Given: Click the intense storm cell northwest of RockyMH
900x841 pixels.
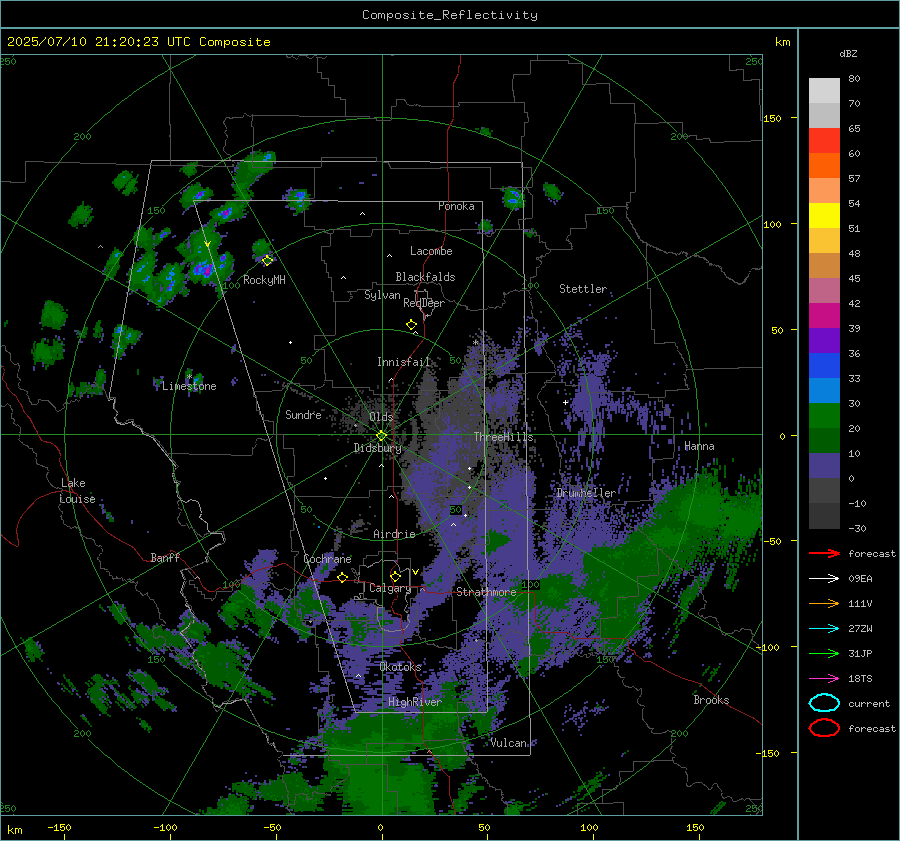Looking at the screenshot, I should click(x=202, y=268).
